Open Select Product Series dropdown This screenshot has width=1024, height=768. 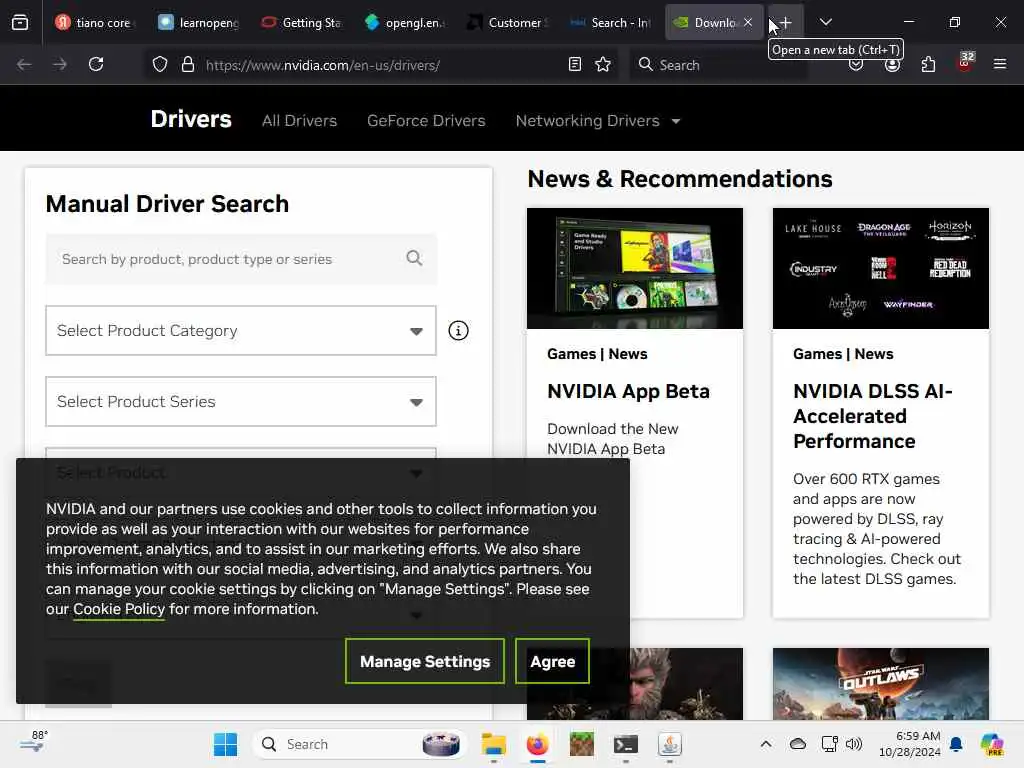(x=240, y=402)
